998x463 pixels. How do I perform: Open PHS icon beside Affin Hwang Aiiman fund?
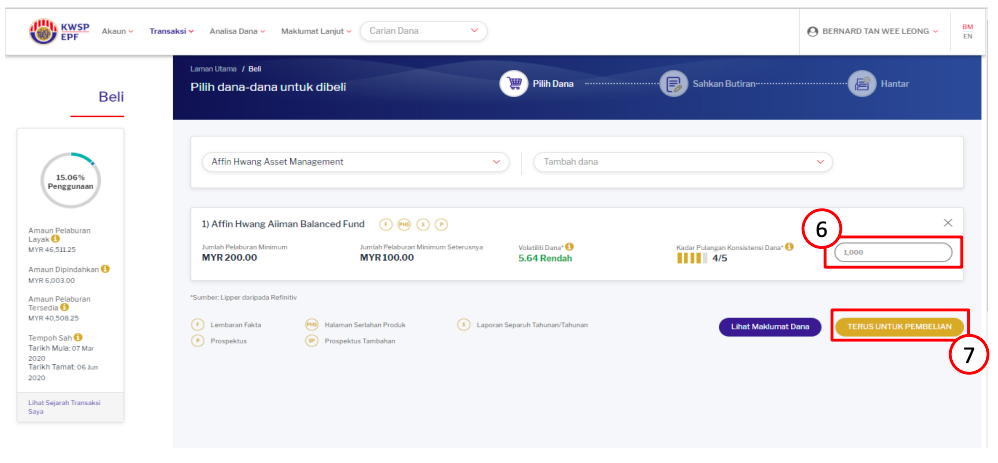pyautogui.click(x=404, y=224)
